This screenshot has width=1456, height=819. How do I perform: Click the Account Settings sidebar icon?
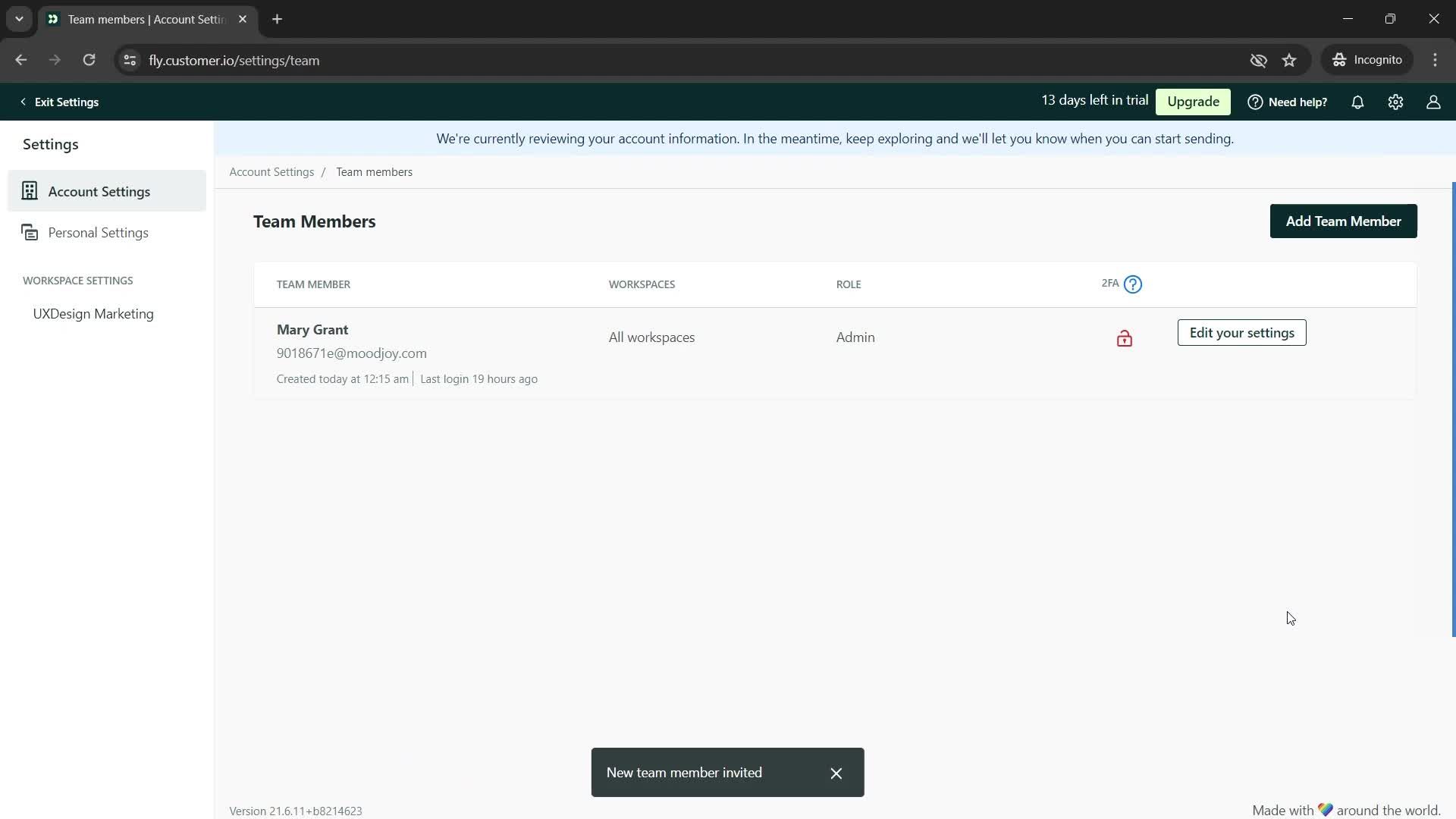29,192
